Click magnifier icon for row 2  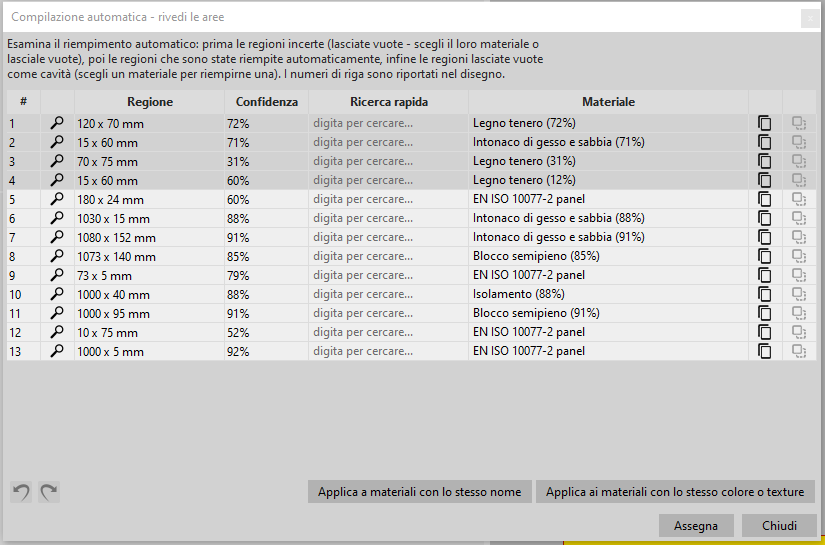click(57, 142)
